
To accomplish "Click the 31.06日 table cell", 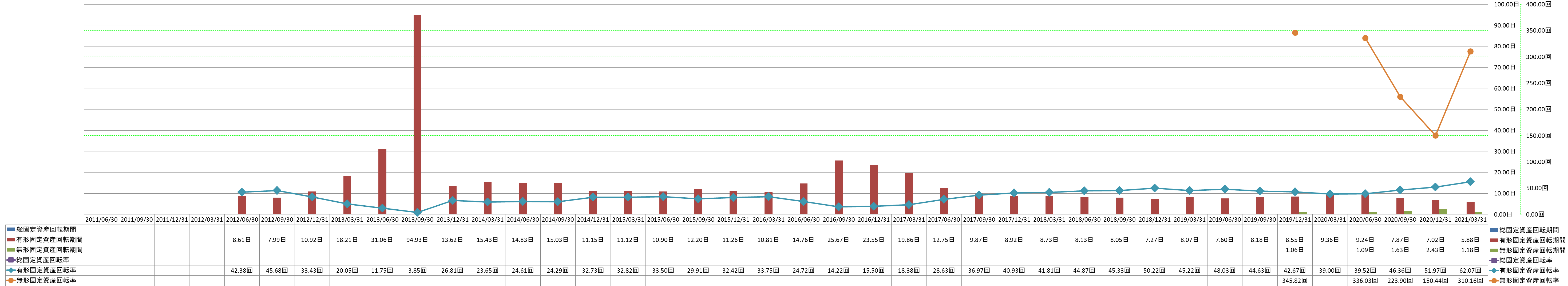I will 382,240.
